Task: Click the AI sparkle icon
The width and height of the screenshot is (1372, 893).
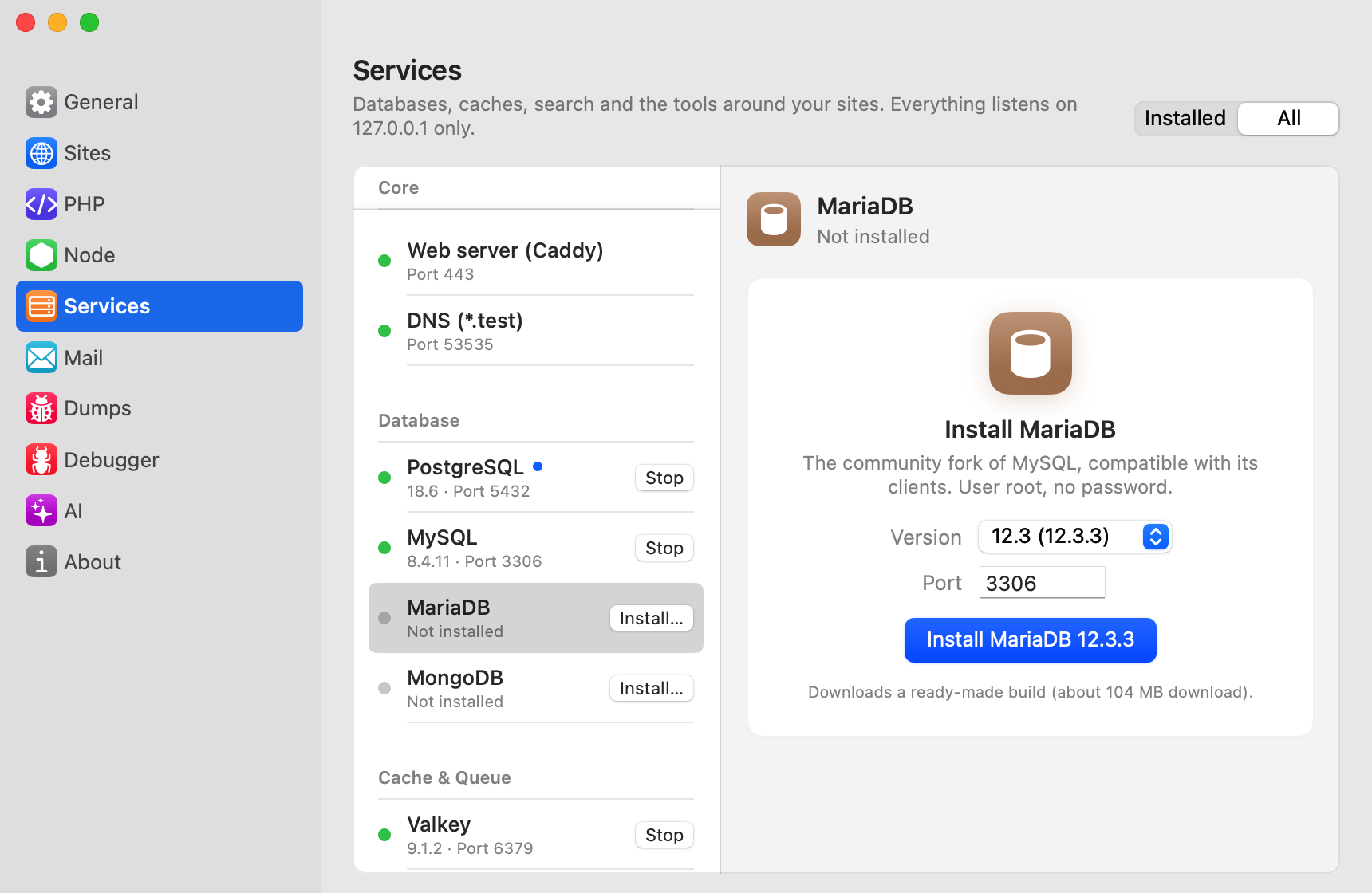Action: (41, 510)
